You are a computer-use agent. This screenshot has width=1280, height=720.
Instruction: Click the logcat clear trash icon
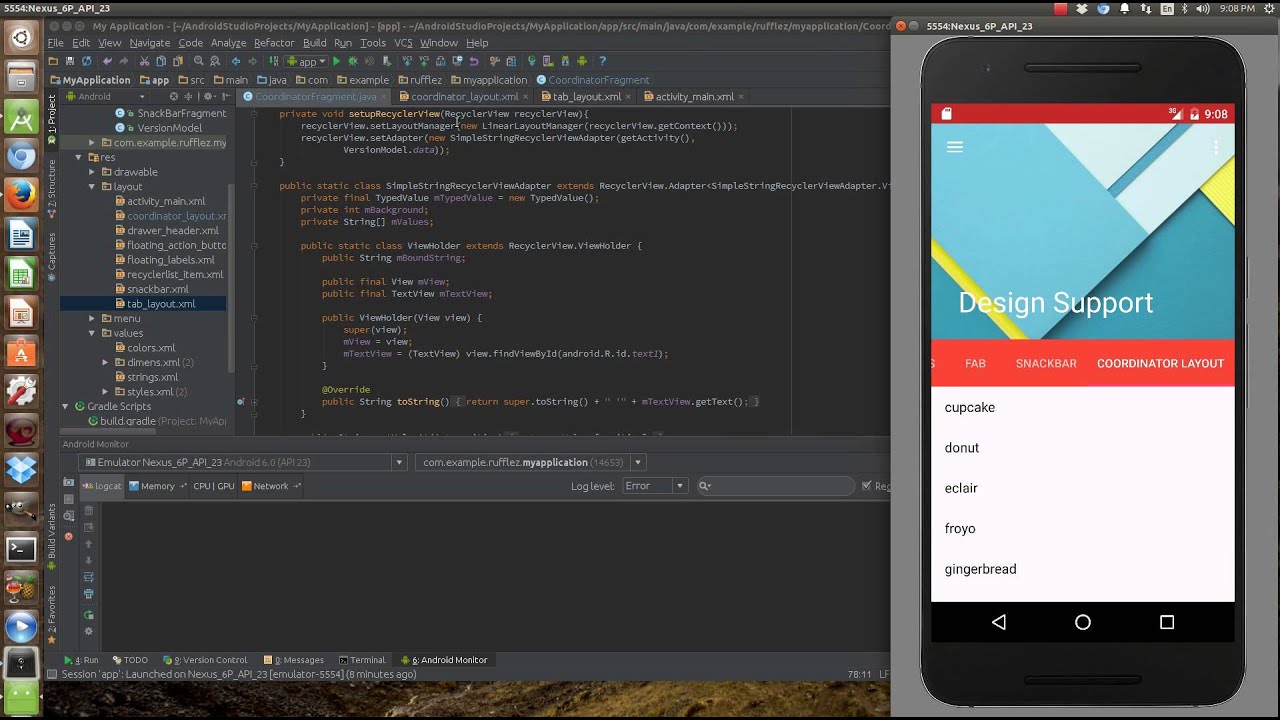coord(89,510)
